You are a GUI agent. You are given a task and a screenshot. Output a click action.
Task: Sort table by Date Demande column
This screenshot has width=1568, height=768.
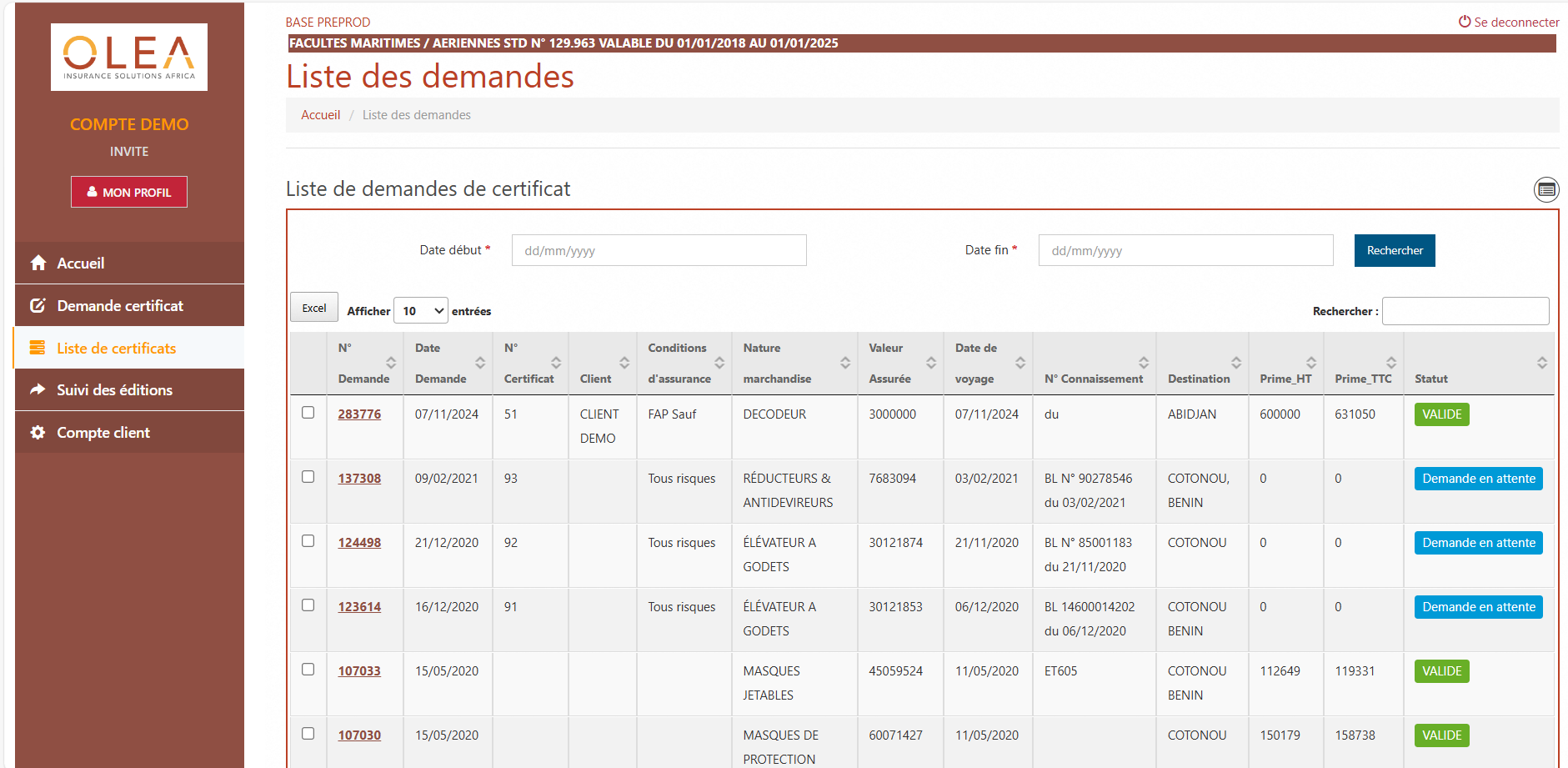coord(479,363)
